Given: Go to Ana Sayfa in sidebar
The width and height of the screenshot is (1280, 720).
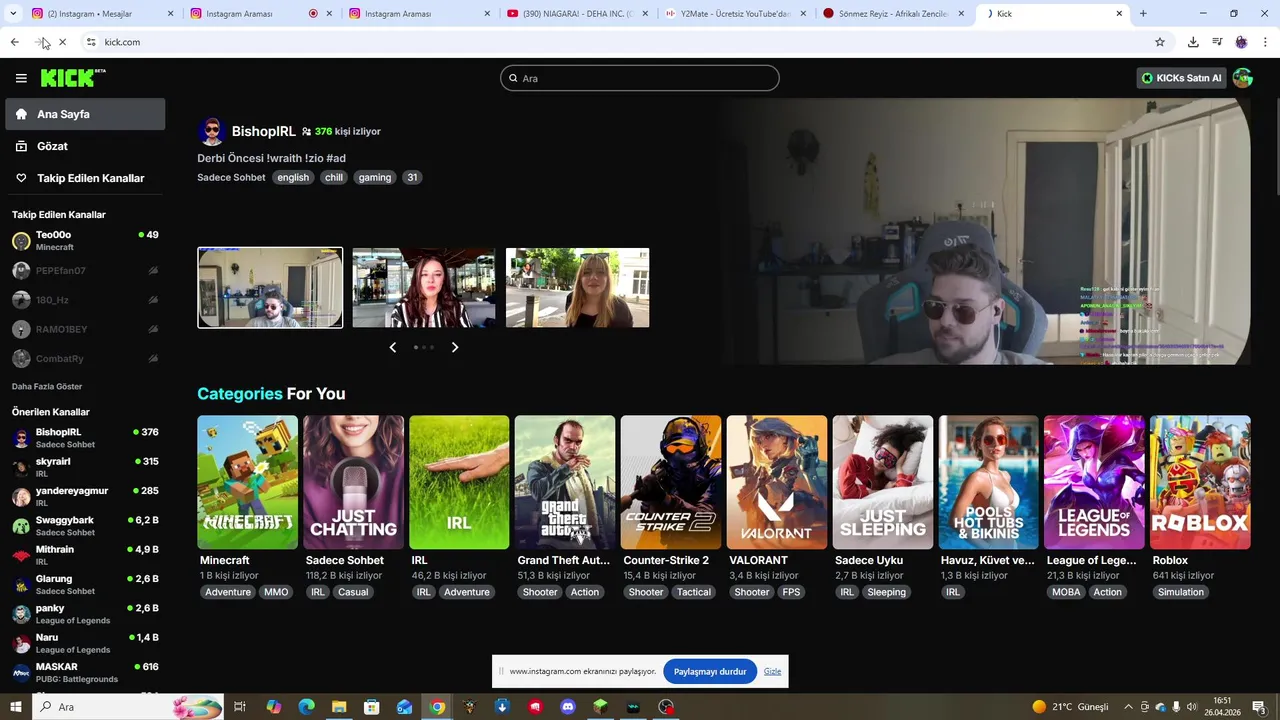Looking at the screenshot, I should pos(85,114).
